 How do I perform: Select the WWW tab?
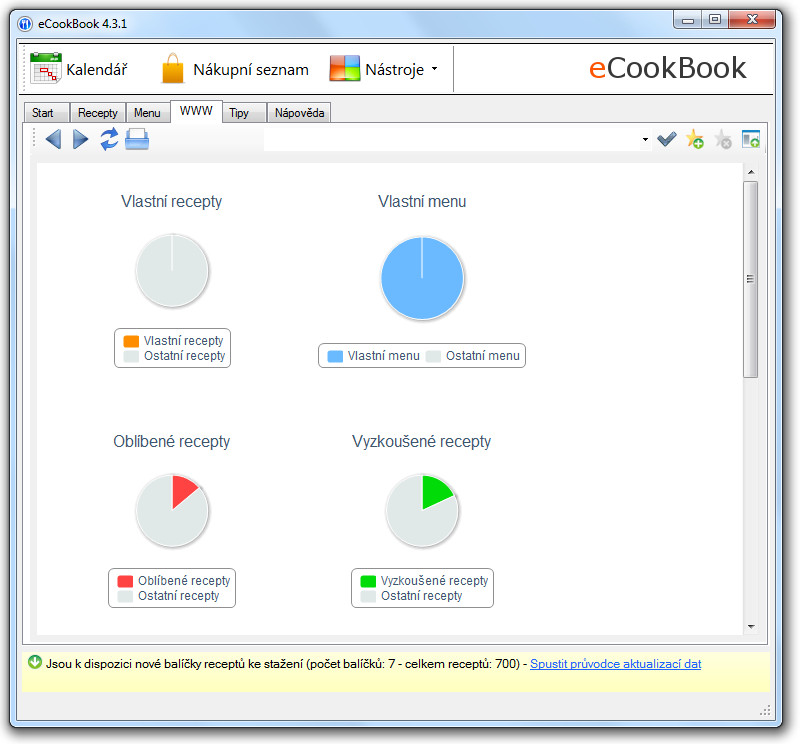click(x=196, y=111)
